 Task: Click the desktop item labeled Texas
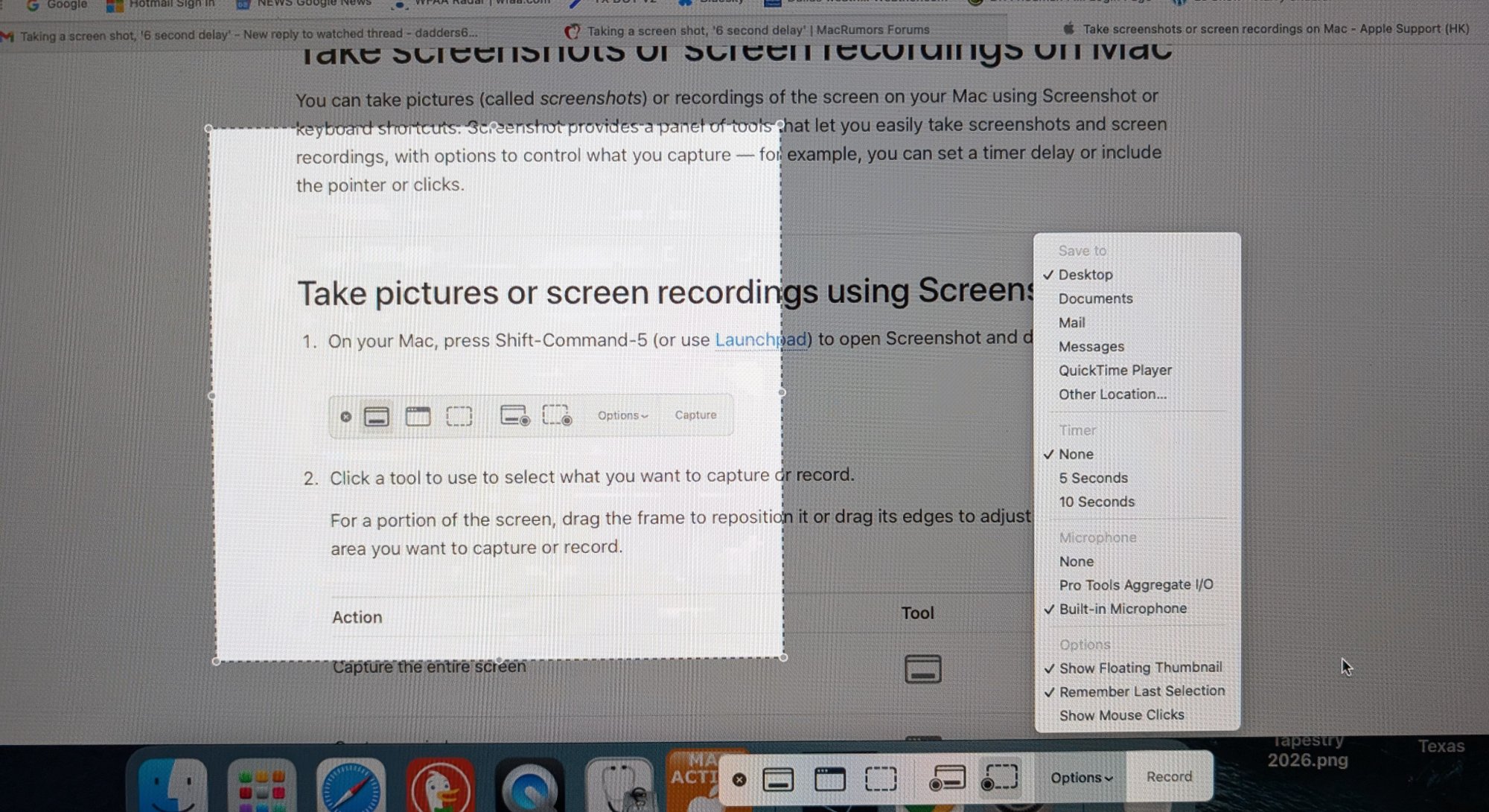pos(1441,747)
